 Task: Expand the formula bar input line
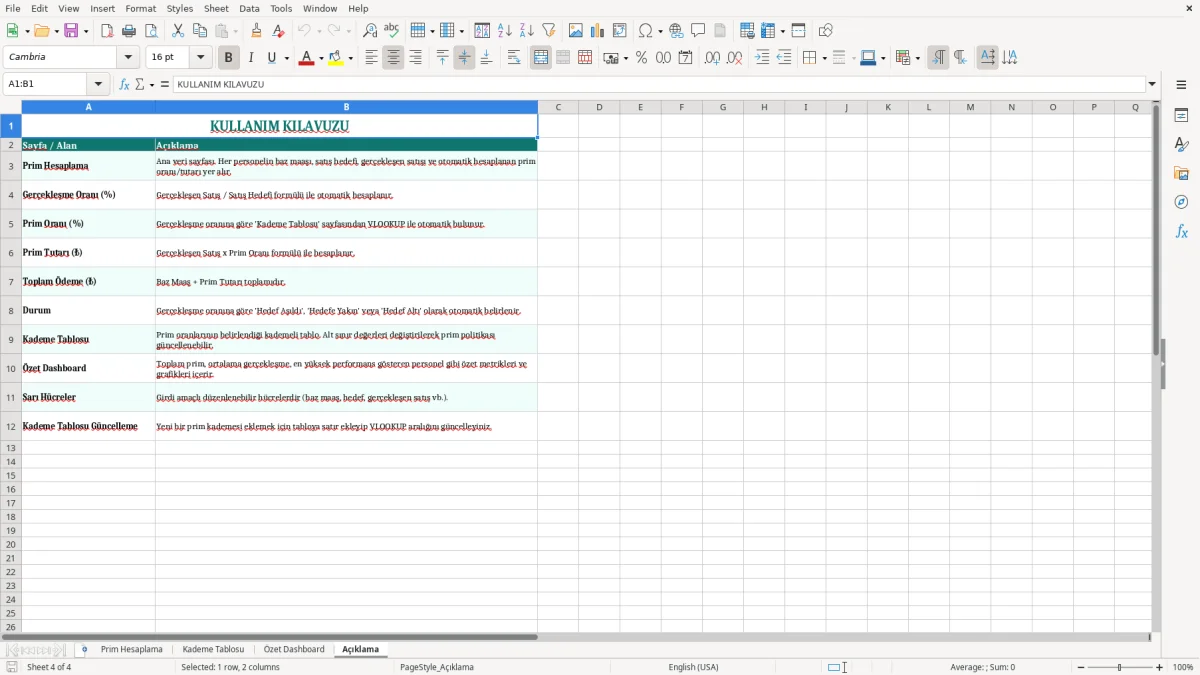click(1152, 85)
